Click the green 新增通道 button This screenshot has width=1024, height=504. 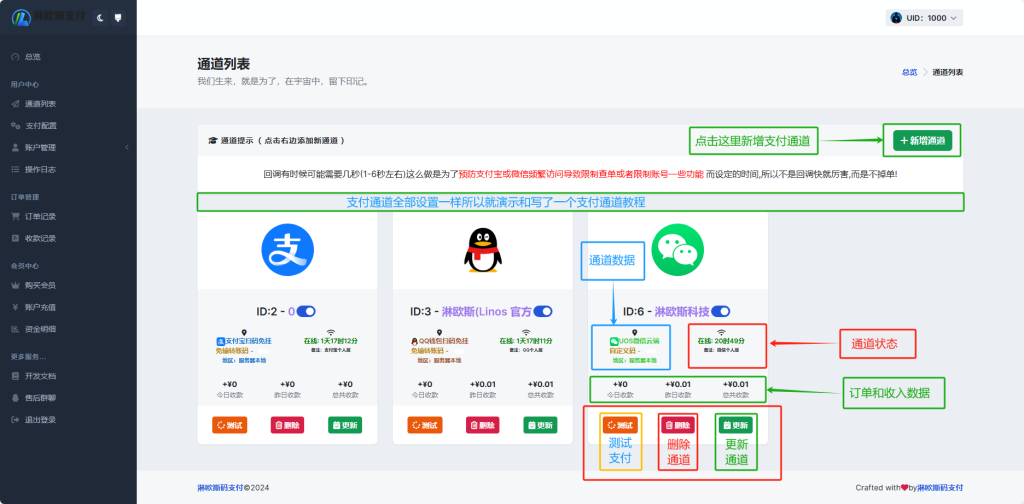(922, 140)
